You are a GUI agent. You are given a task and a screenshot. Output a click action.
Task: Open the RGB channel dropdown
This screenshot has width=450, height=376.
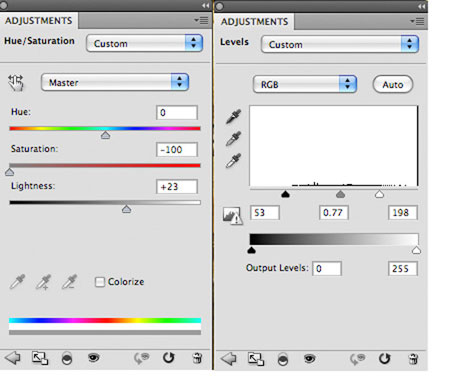[x=305, y=84]
